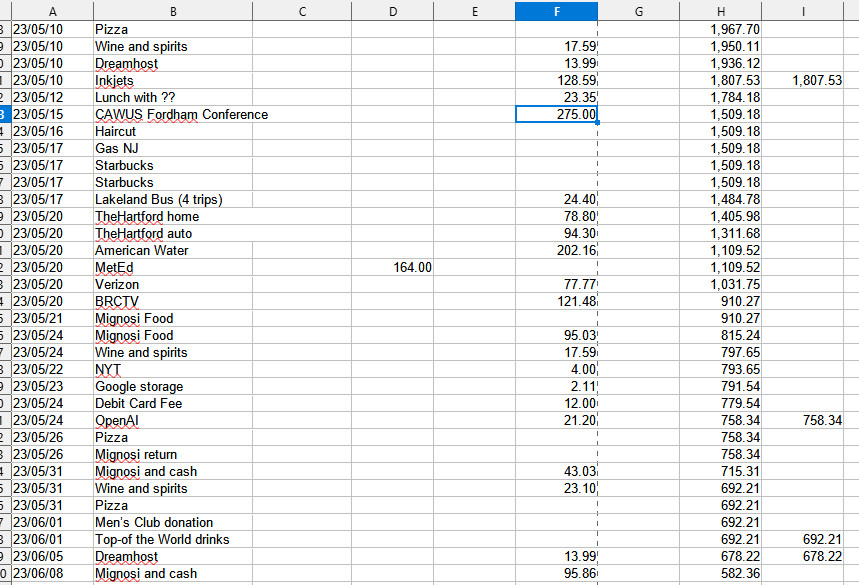The height and width of the screenshot is (585, 859).
Task: Click the 1,405.98 balance cell
Action: coord(721,216)
